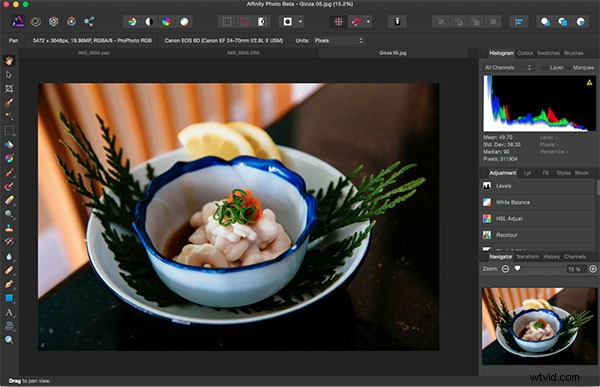Click the Invert Selection icon
The image size is (600, 387).
(261, 22)
